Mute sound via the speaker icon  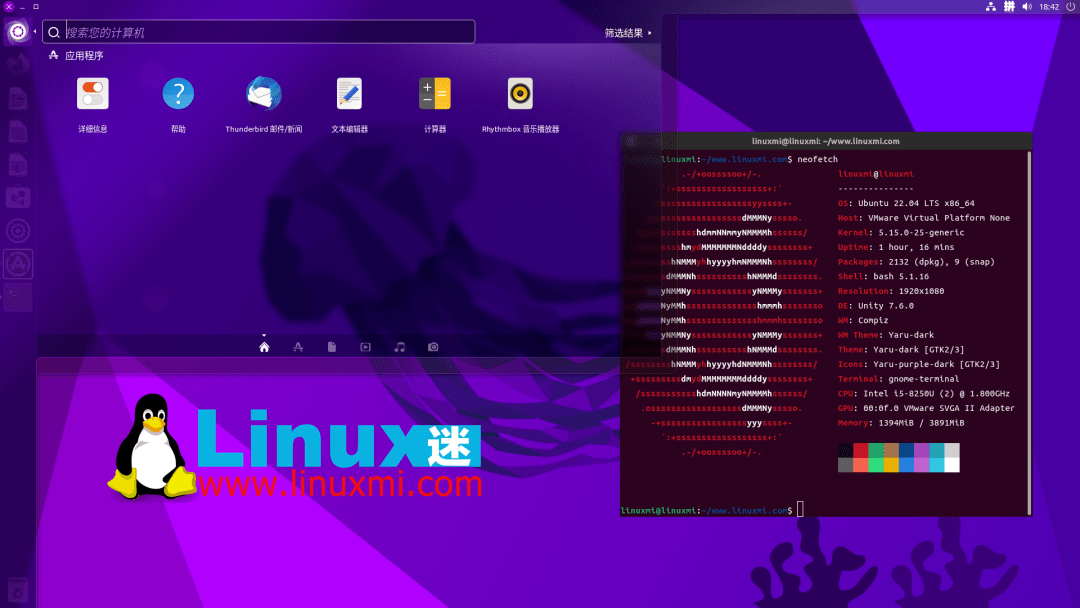(x=1029, y=6)
